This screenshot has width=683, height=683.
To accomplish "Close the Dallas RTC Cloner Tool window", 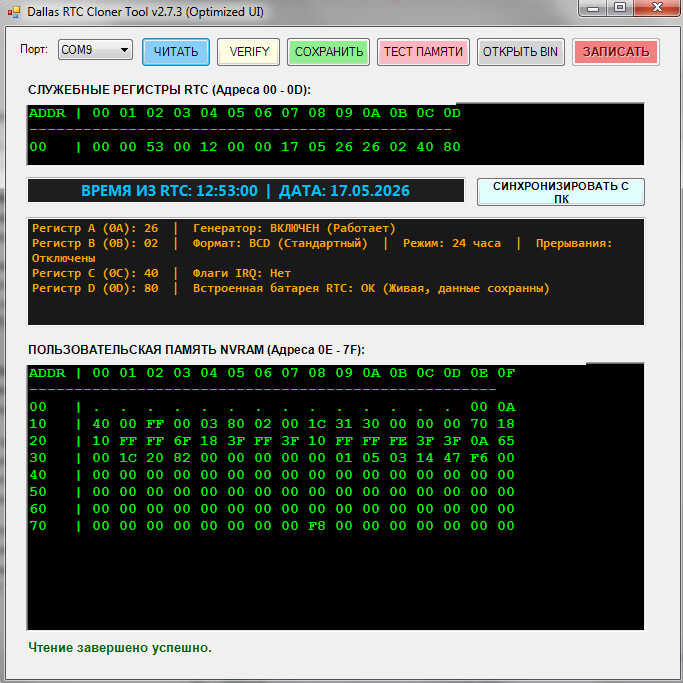I will tap(657, 8).
